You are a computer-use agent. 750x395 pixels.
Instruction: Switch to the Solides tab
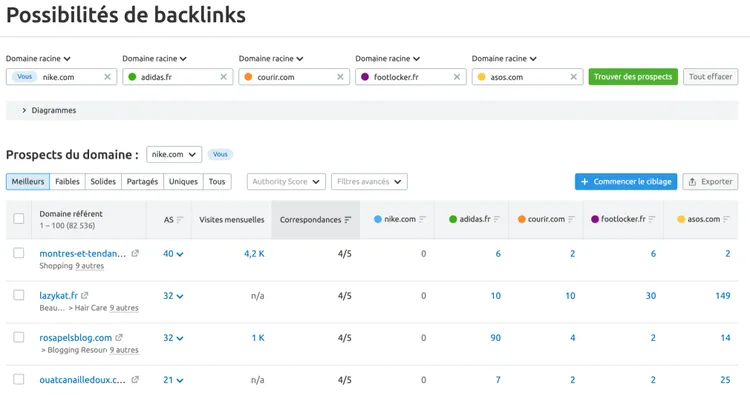click(103, 182)
